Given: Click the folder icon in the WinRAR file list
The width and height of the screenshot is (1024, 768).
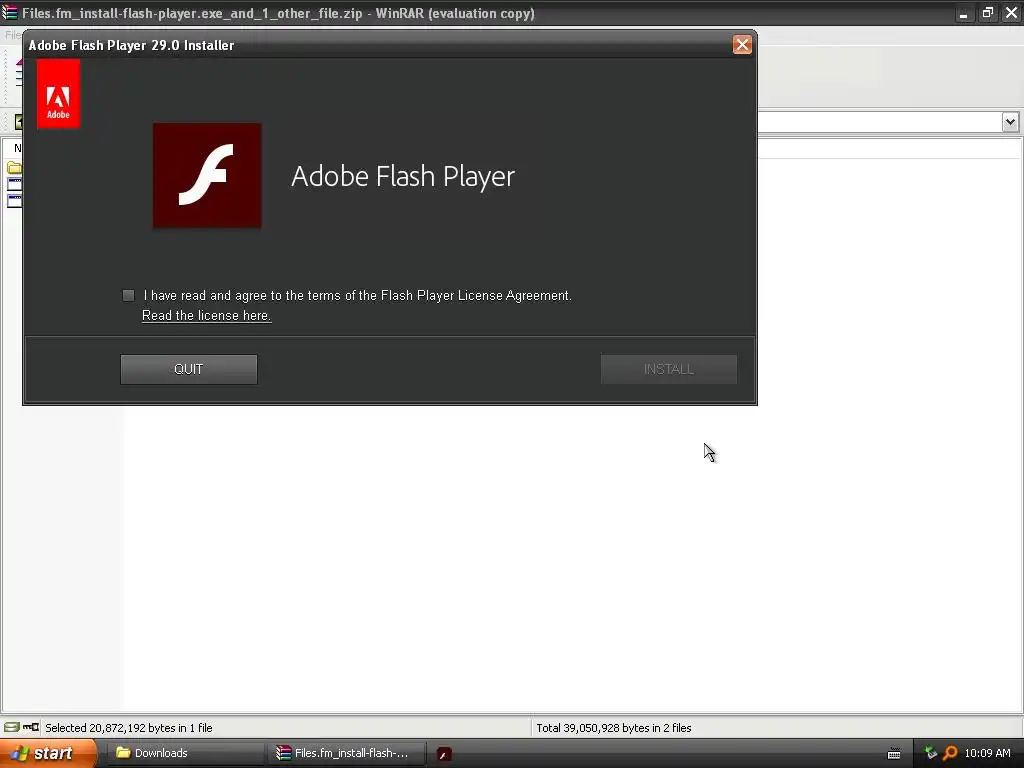Looking at the screenshot, I should (x=14, y=168).
